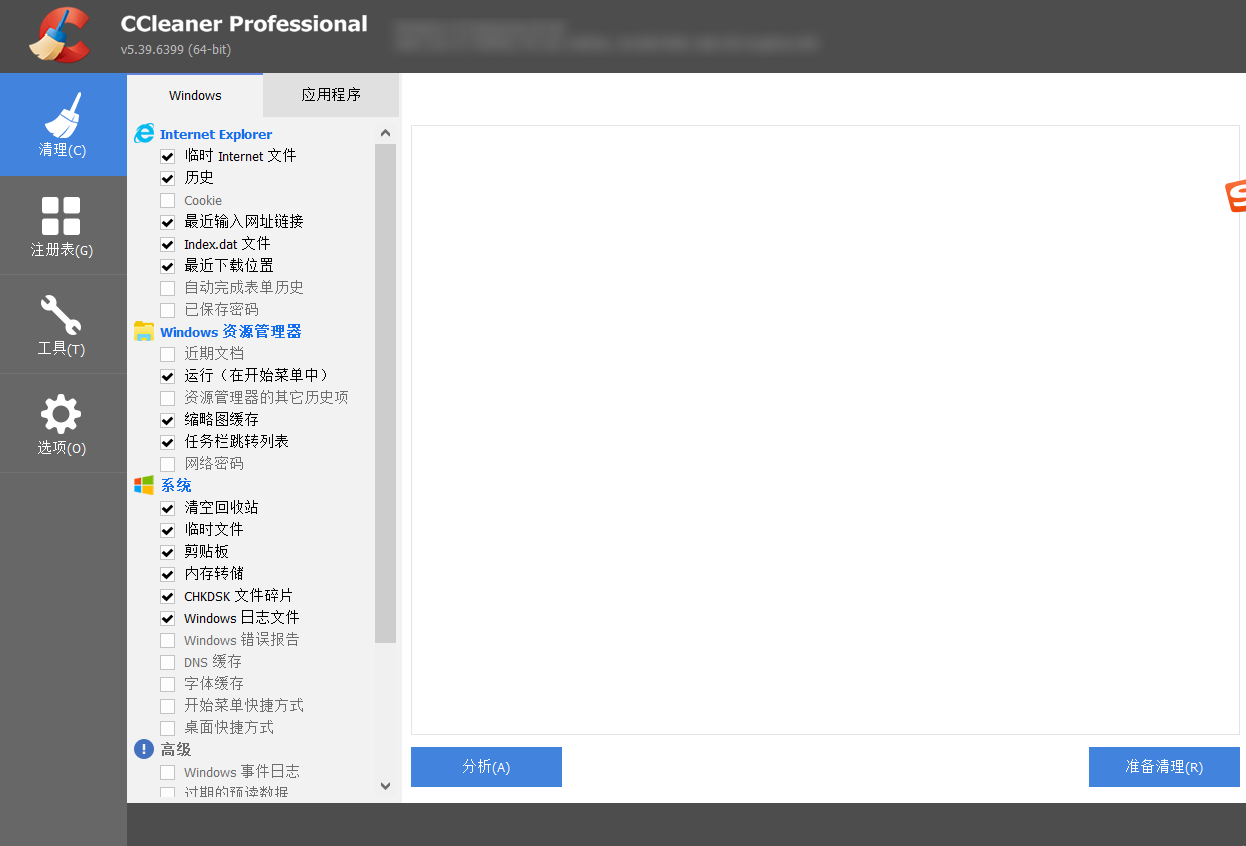Select the Windows 资源管理器 heading text
1246x846 pixels.
(231, 332)
